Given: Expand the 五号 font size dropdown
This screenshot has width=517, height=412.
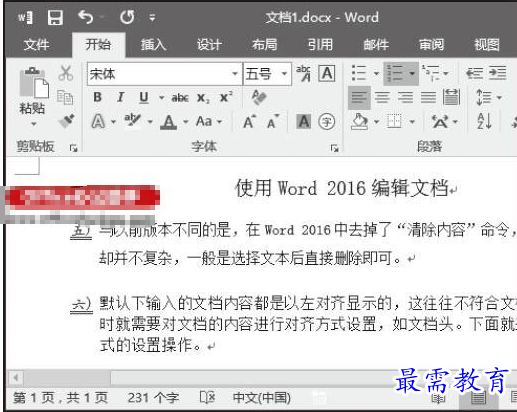Looking at the screenshot, I should [284, 74].
